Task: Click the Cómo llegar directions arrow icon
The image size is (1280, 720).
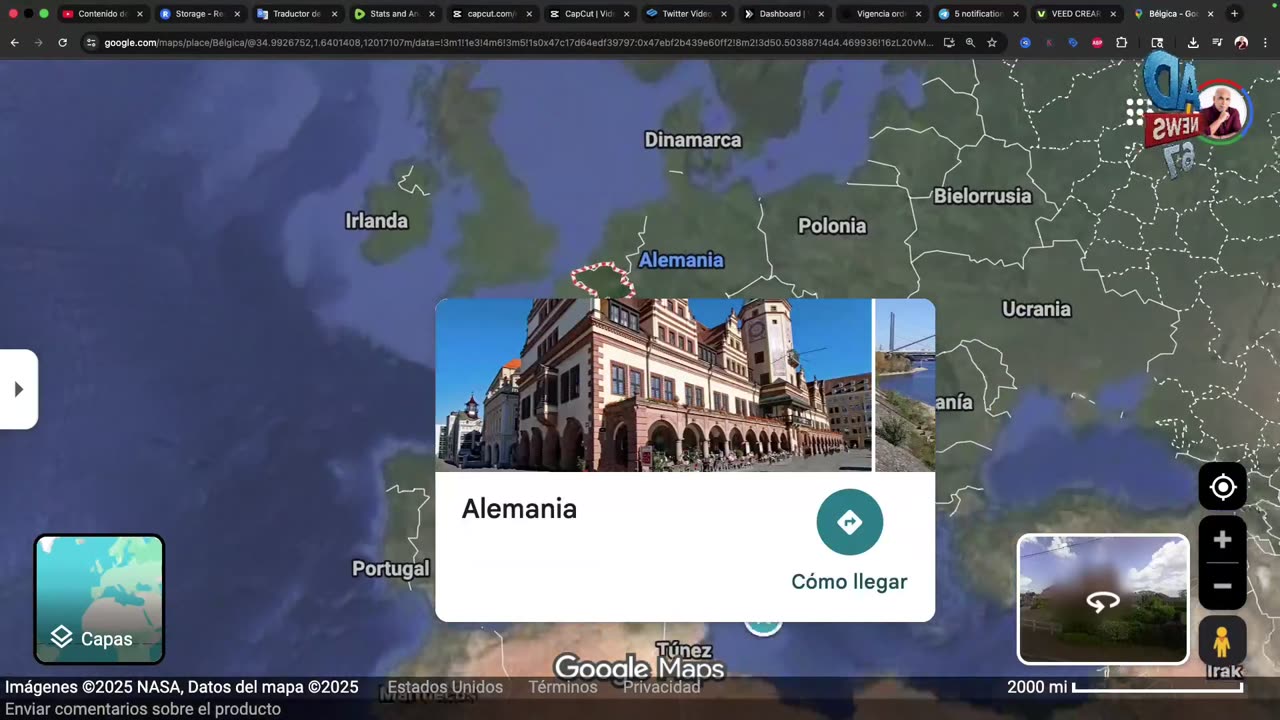Action: [x=849, y=522]
